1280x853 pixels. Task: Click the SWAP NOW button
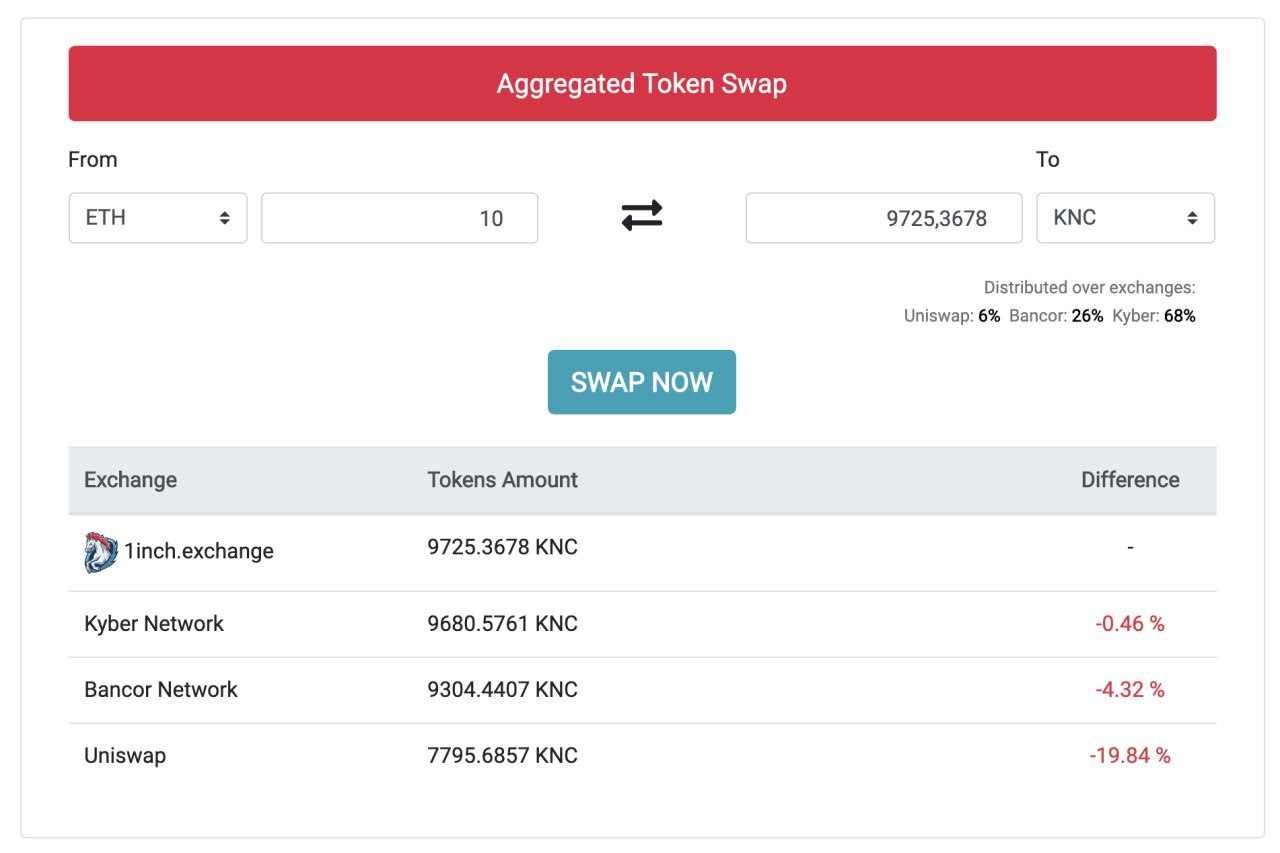[x=642, y=382]
